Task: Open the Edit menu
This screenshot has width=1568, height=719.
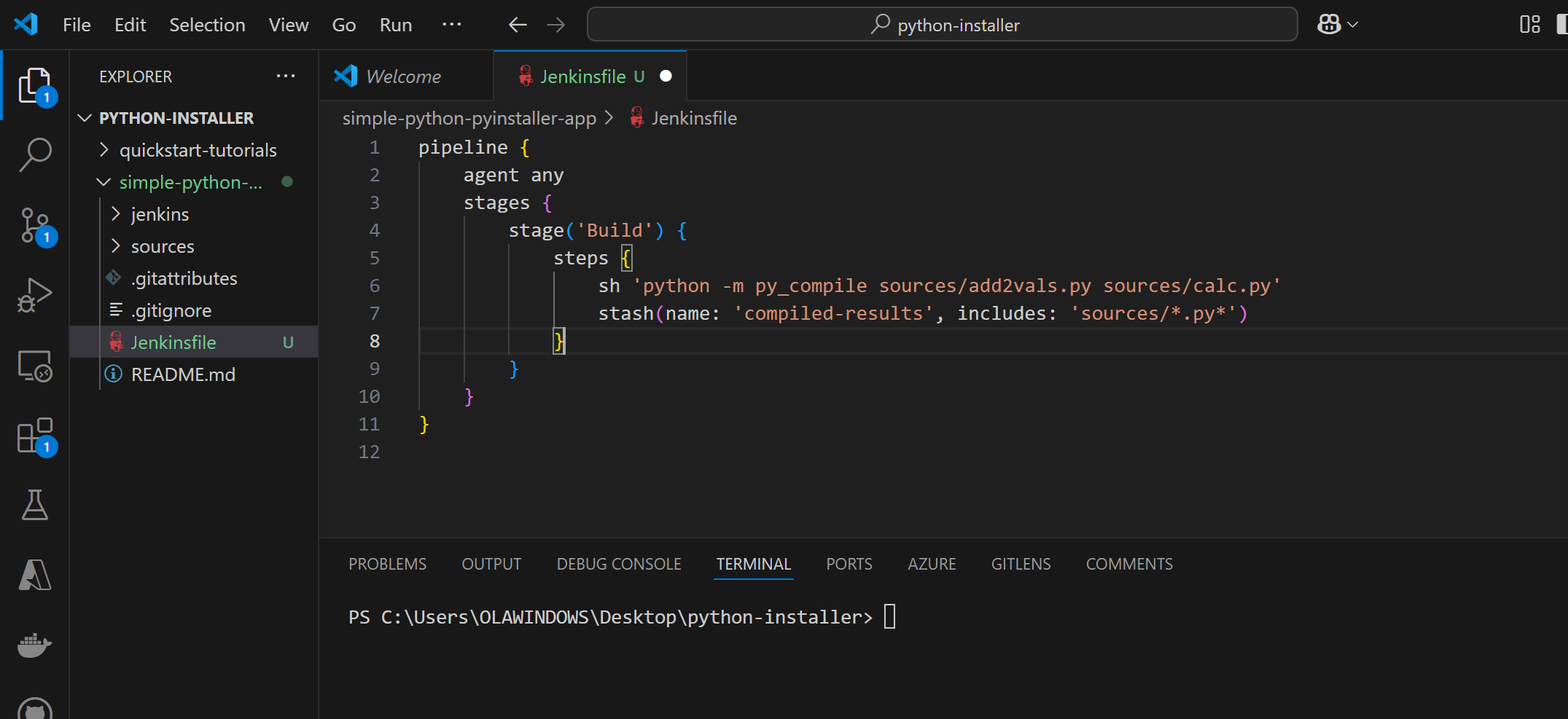Action: pyautogui.click(x=130, y=25)
